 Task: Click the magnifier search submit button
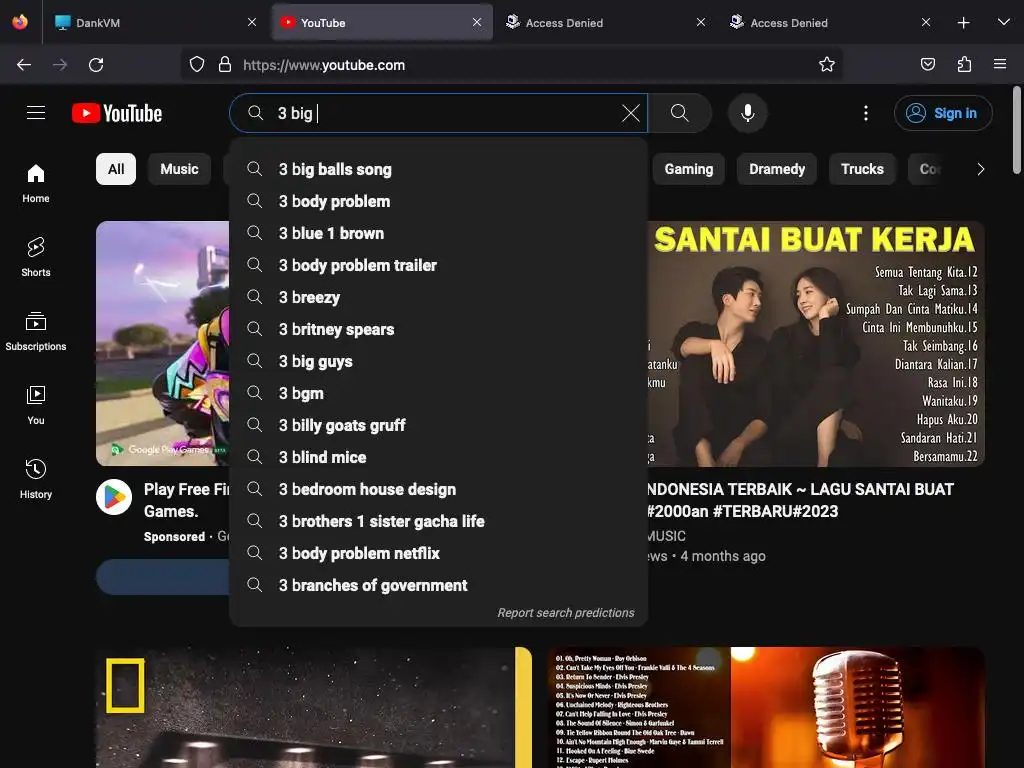pyautogui.click(x=680, y=113)
